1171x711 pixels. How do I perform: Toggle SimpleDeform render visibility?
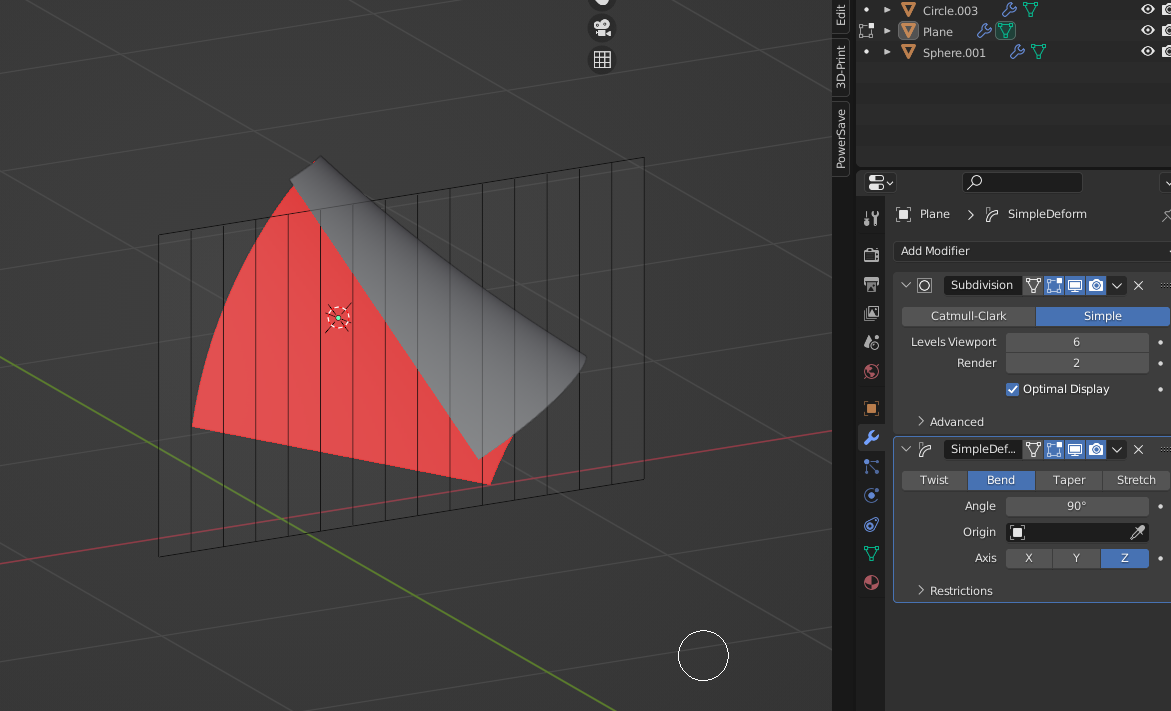coord(1096,450)
